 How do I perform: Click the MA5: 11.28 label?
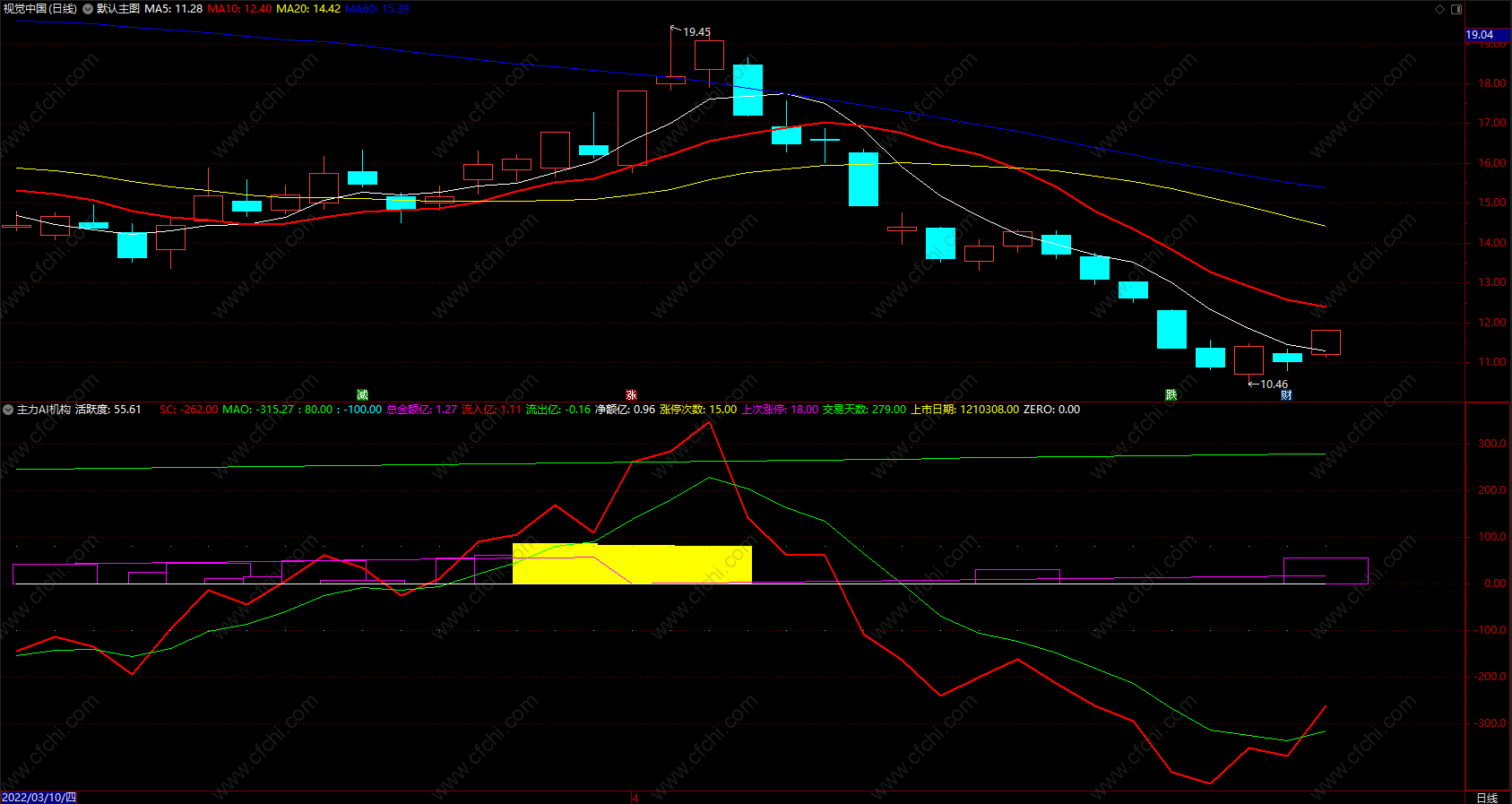coord(174,9)
